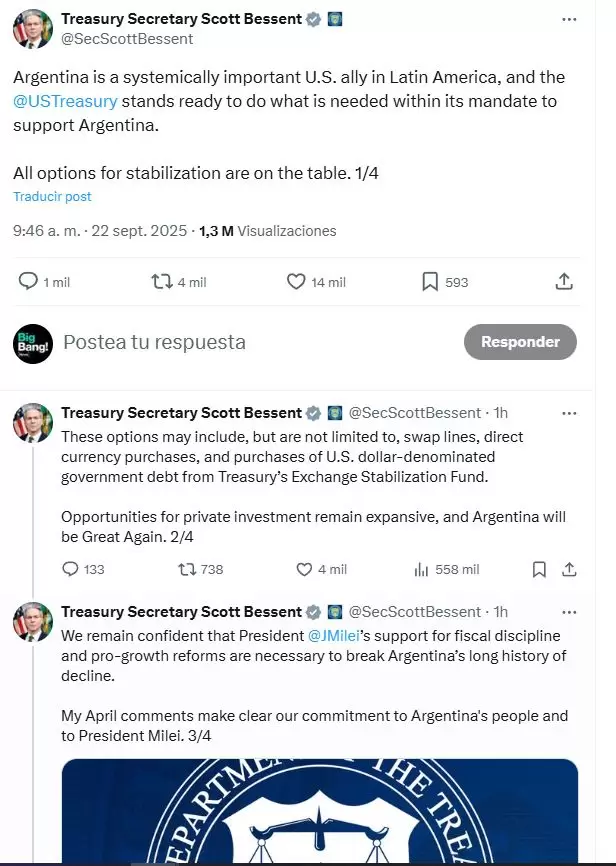The image size is (616, 866).
Task: Expand options menu on the 2/4 tweet
Action: pos(569,412)
